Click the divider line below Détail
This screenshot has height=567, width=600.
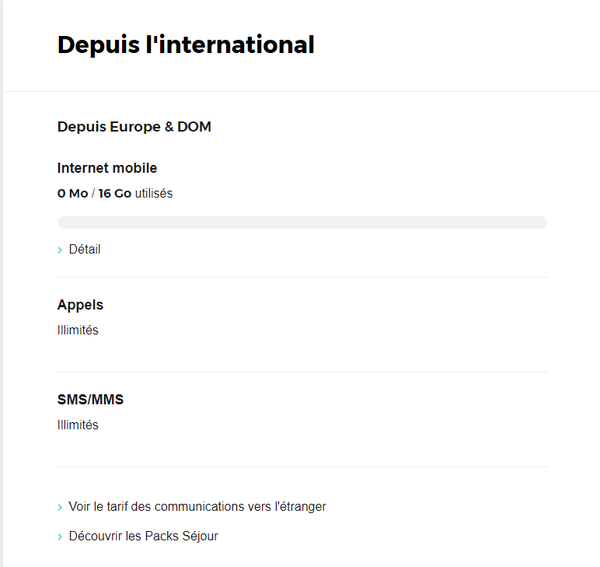coord(301,277)
